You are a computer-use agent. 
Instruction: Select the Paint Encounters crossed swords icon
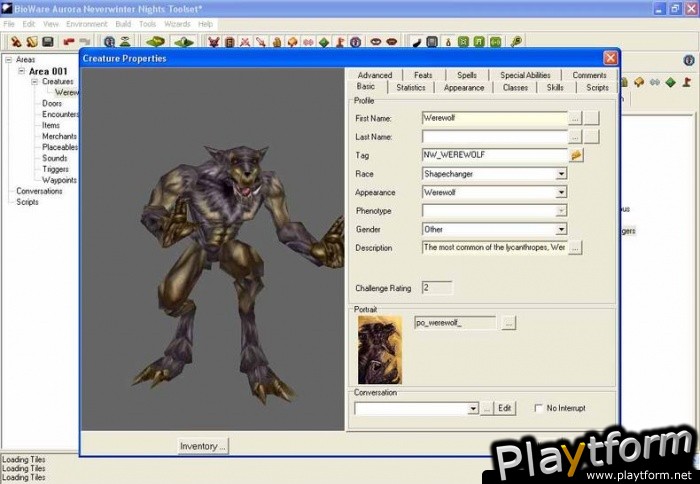[245, 42]
